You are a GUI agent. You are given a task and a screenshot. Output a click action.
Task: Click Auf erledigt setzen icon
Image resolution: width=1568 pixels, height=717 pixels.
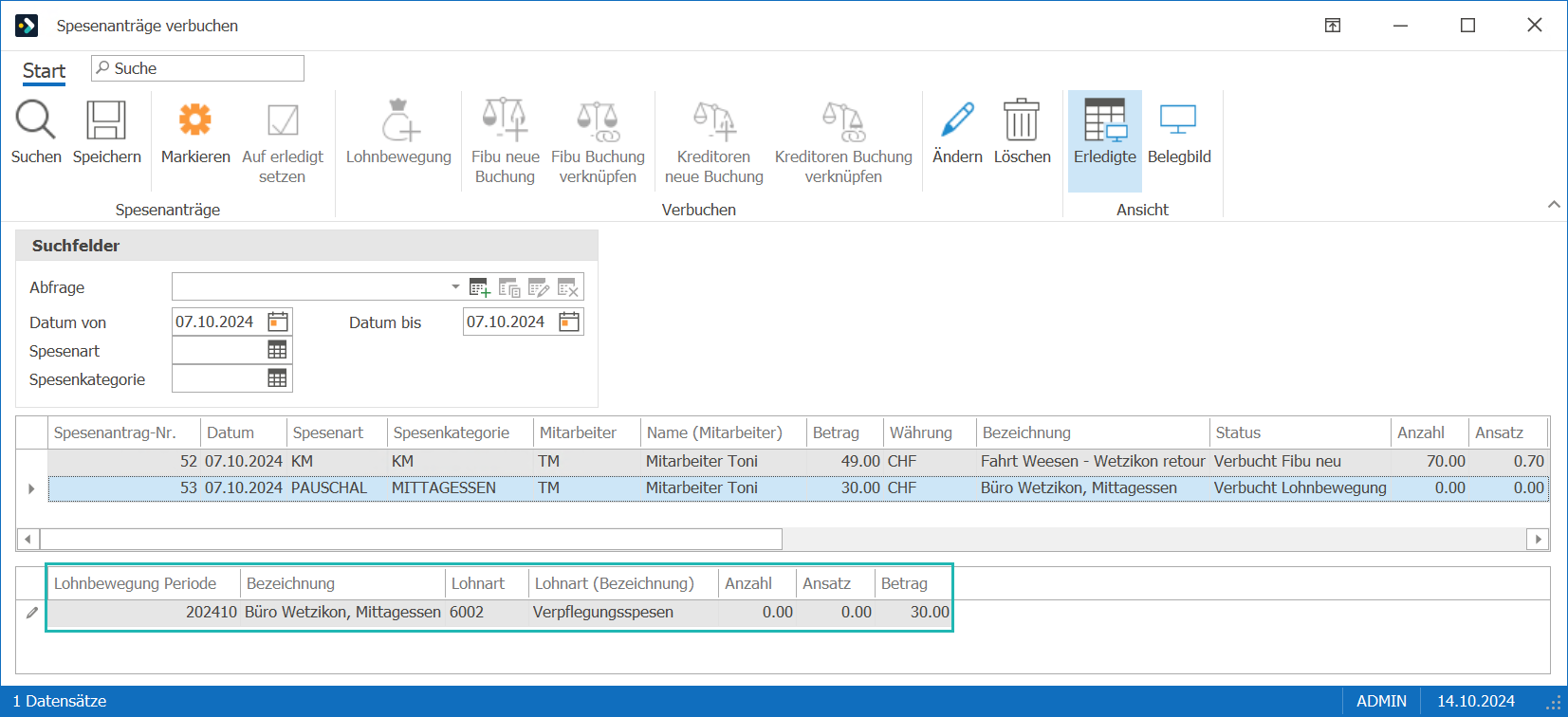click(283, 120)
